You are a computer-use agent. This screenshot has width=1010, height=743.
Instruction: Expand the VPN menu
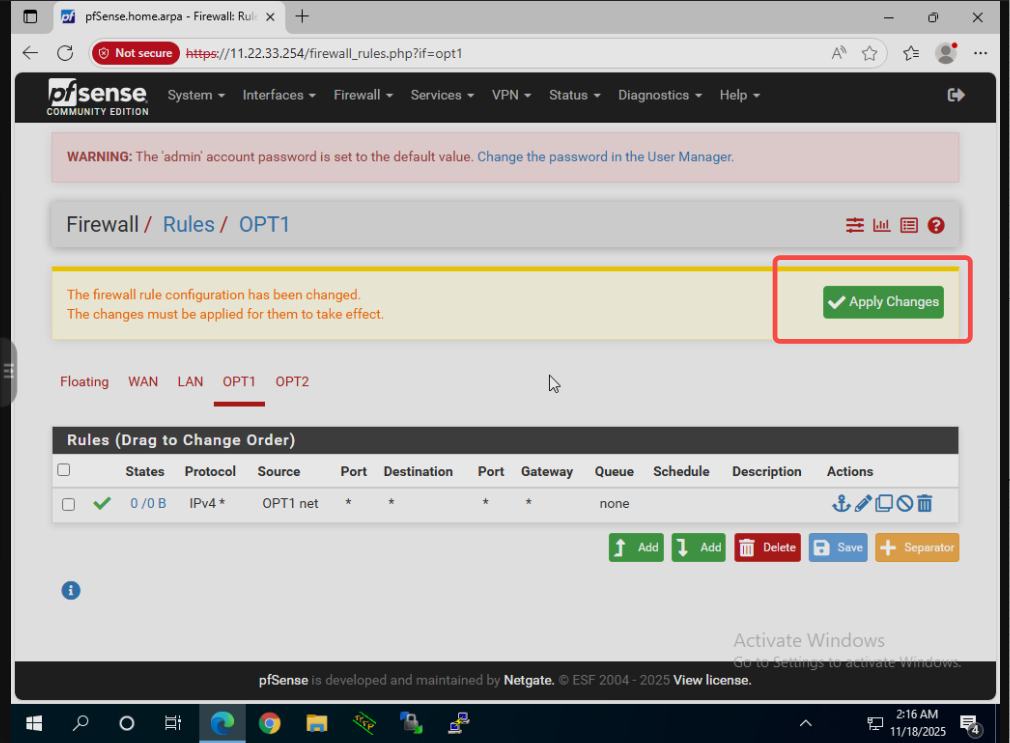click(511, 95)
